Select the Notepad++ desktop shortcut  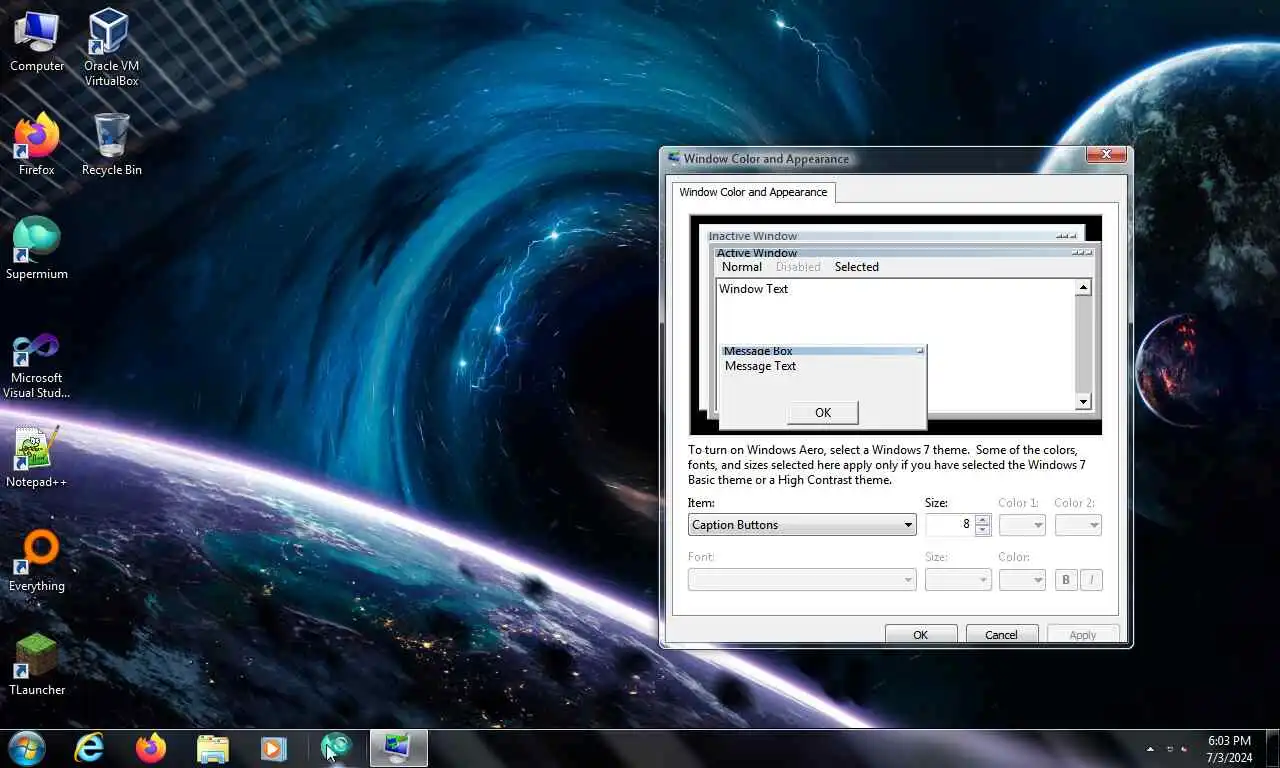37,457
